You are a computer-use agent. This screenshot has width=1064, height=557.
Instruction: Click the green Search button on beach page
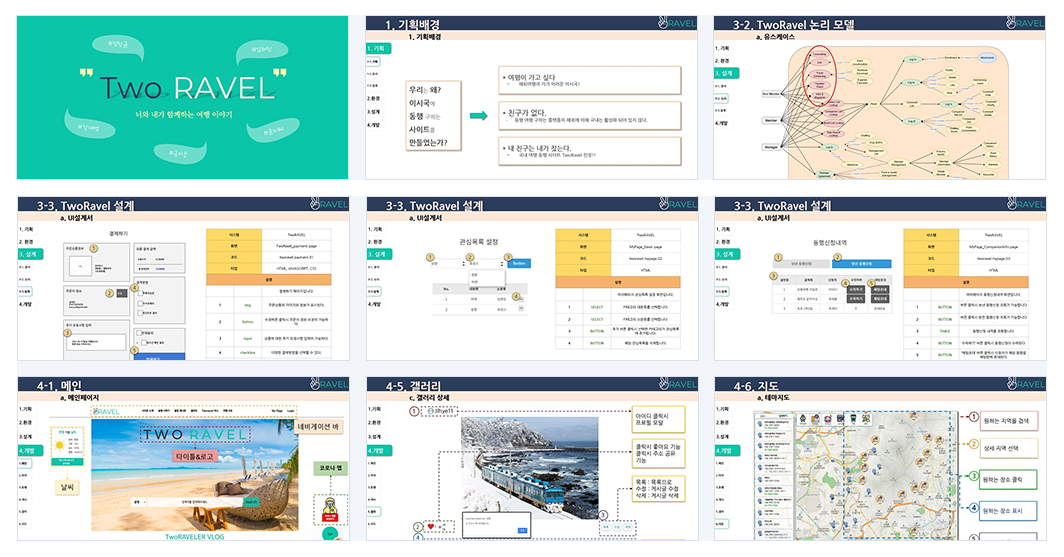click(x=251, y=502)
